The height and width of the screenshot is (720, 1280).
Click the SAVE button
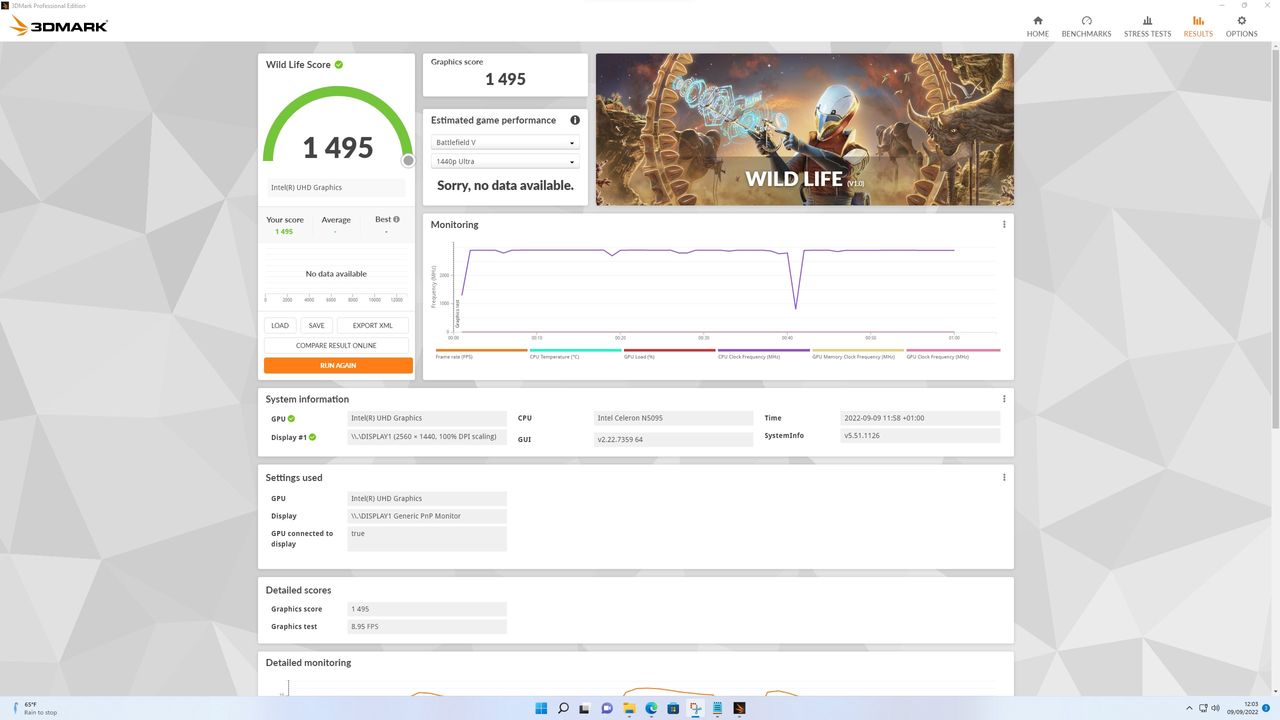pos(316,325)
